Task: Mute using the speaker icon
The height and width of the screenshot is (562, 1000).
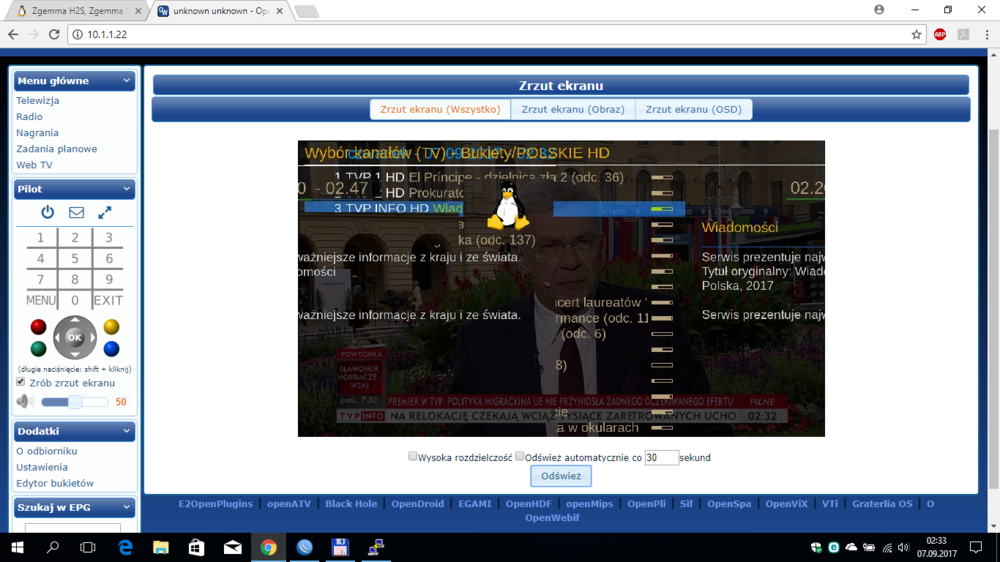Action: (24, 402)
